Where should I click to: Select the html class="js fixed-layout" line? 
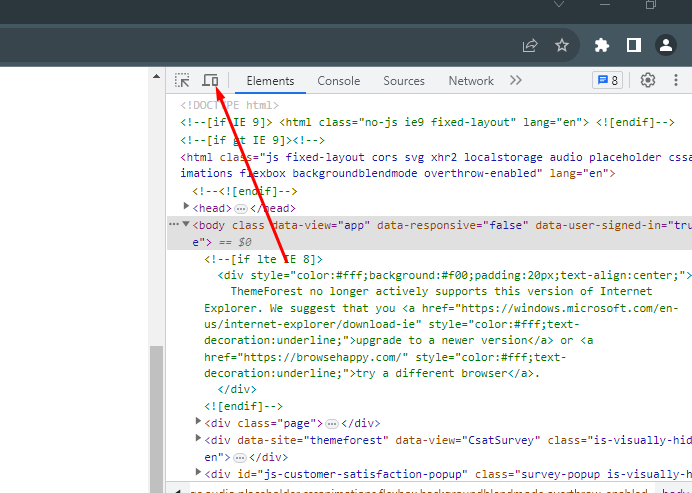click(x=436, y=165)
